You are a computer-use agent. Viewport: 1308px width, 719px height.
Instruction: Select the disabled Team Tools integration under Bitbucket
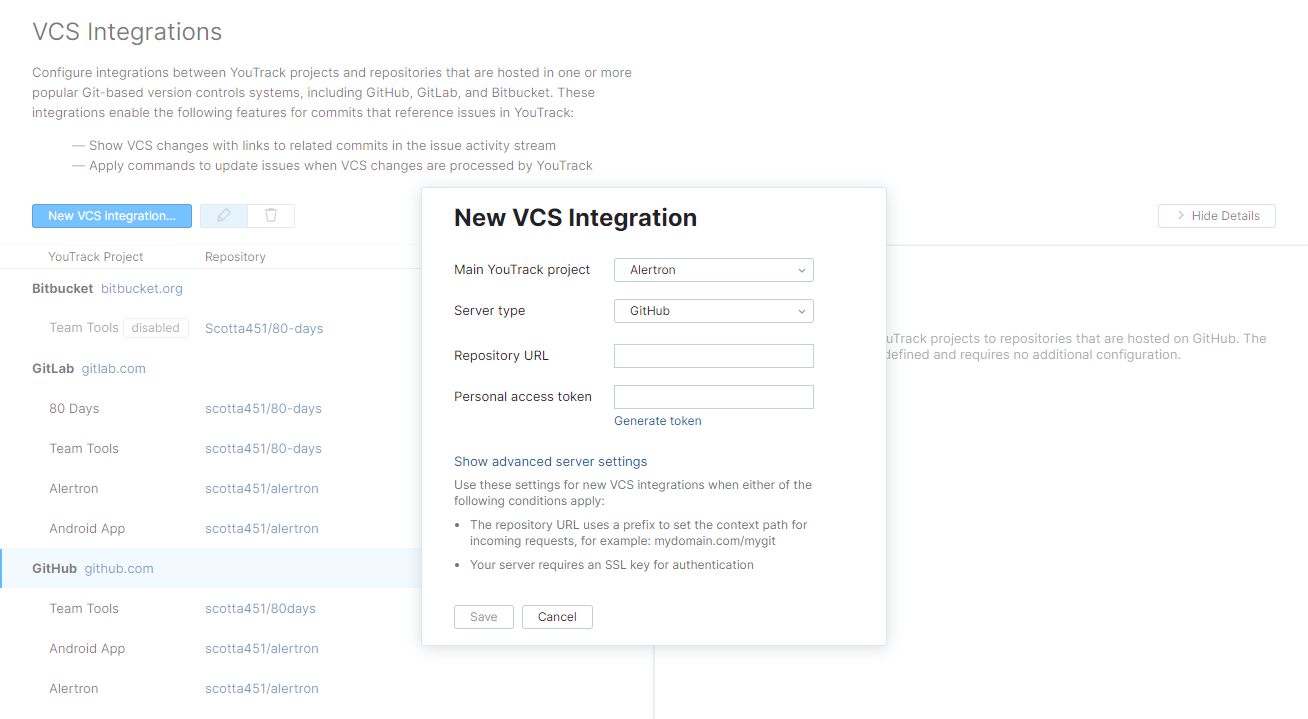coord(84,327)
